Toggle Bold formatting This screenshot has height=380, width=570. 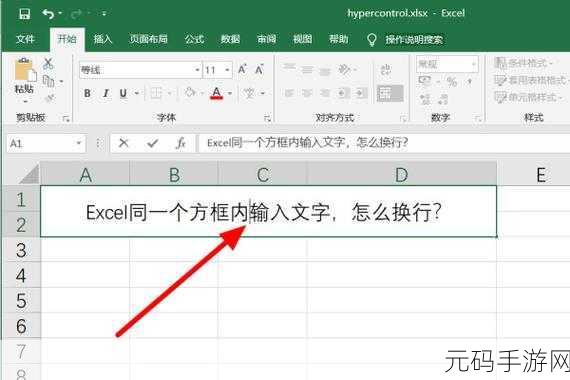tap(87, 93)
